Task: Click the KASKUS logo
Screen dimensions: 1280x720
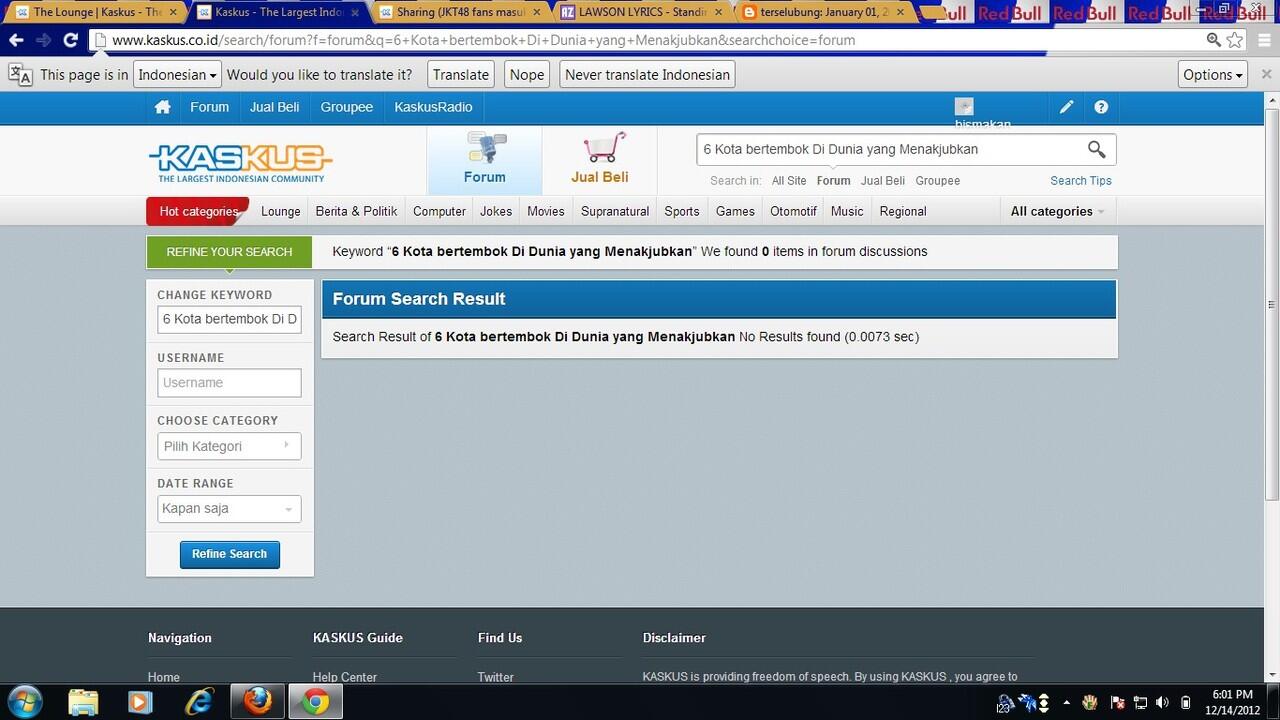Action: click(x=240, y=163)
